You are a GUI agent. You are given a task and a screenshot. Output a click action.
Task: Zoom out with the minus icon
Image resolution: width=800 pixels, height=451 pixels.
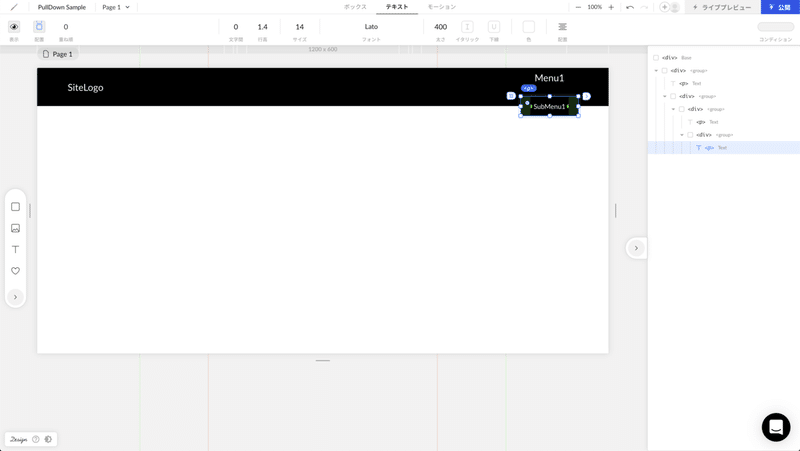coord(578,7)
